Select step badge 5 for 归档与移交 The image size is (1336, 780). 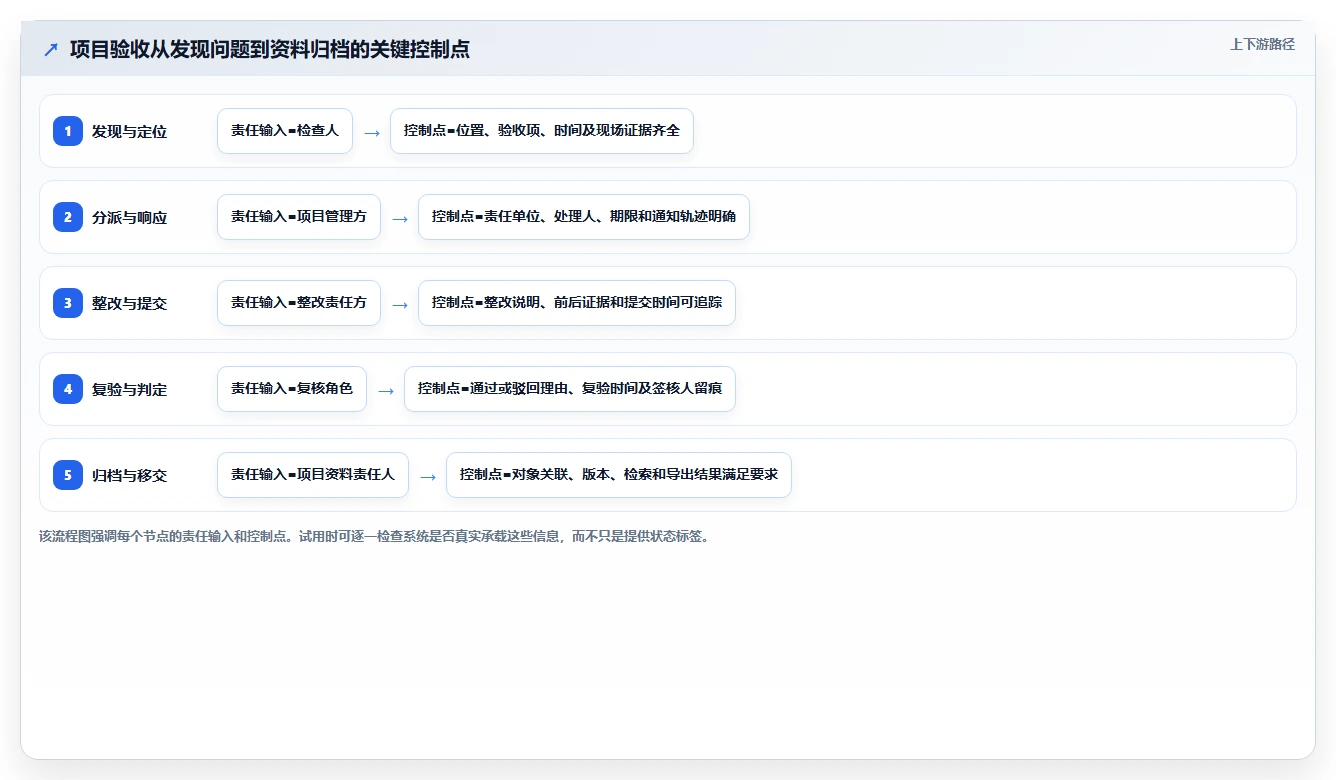click(68, 475)
